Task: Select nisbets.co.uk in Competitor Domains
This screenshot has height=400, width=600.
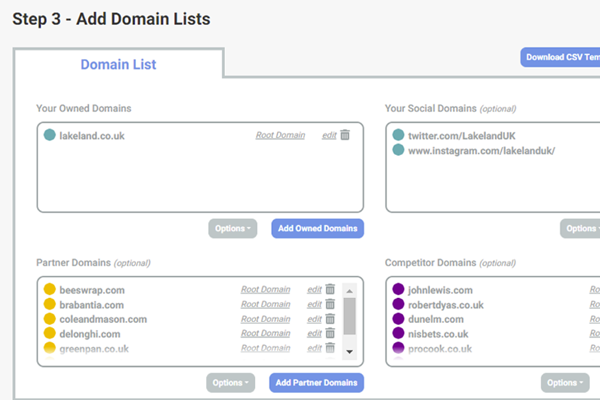Action: 438,334
